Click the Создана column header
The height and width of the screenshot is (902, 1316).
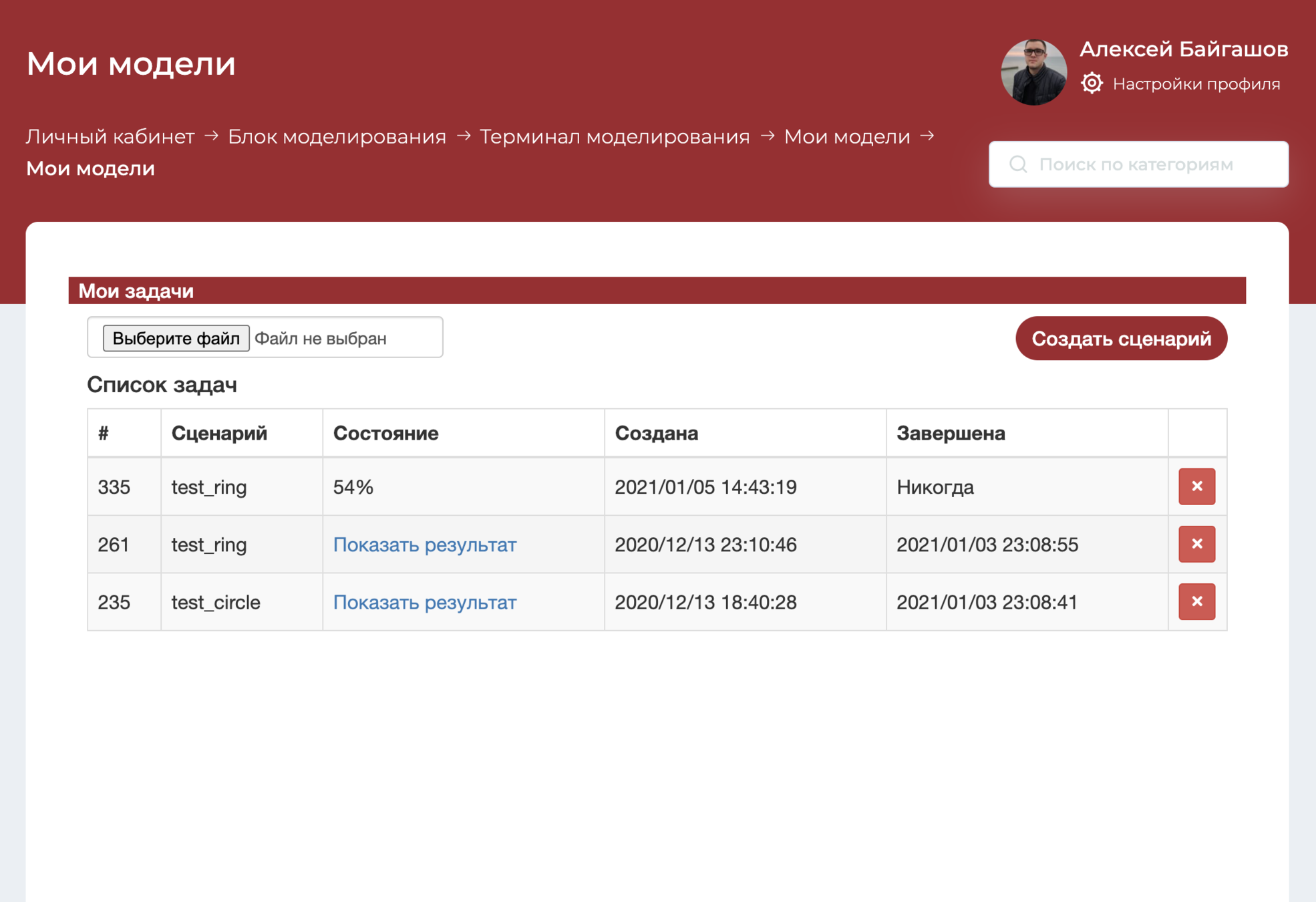pyautogui.click(x=656, y=433)
